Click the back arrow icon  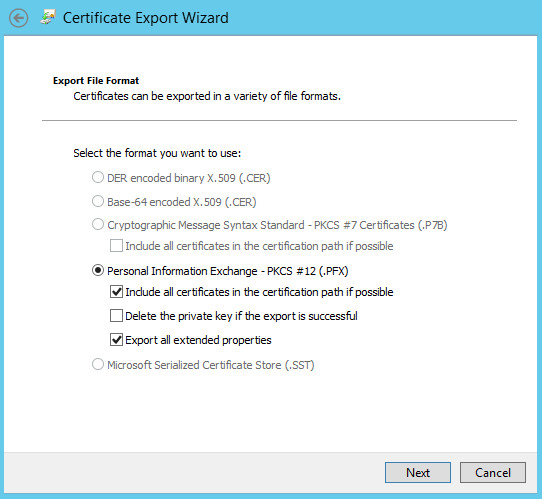[18, 18]
